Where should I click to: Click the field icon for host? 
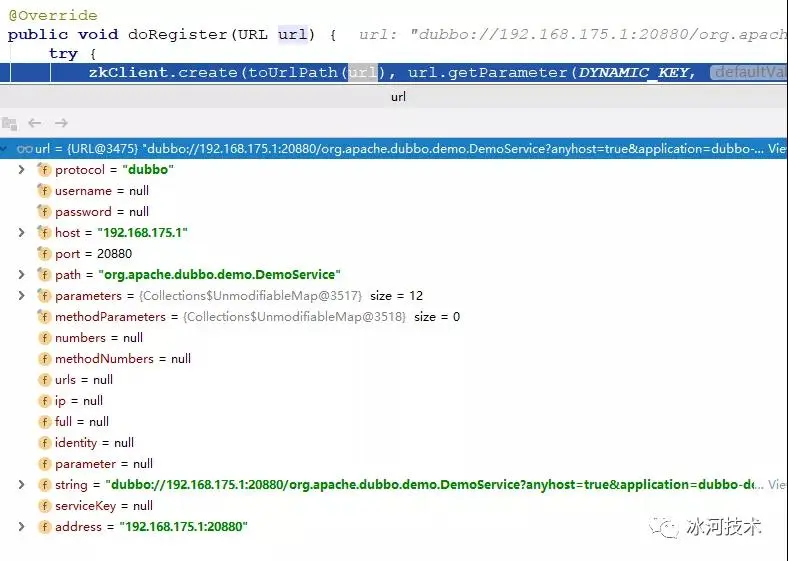click(44, 233)
